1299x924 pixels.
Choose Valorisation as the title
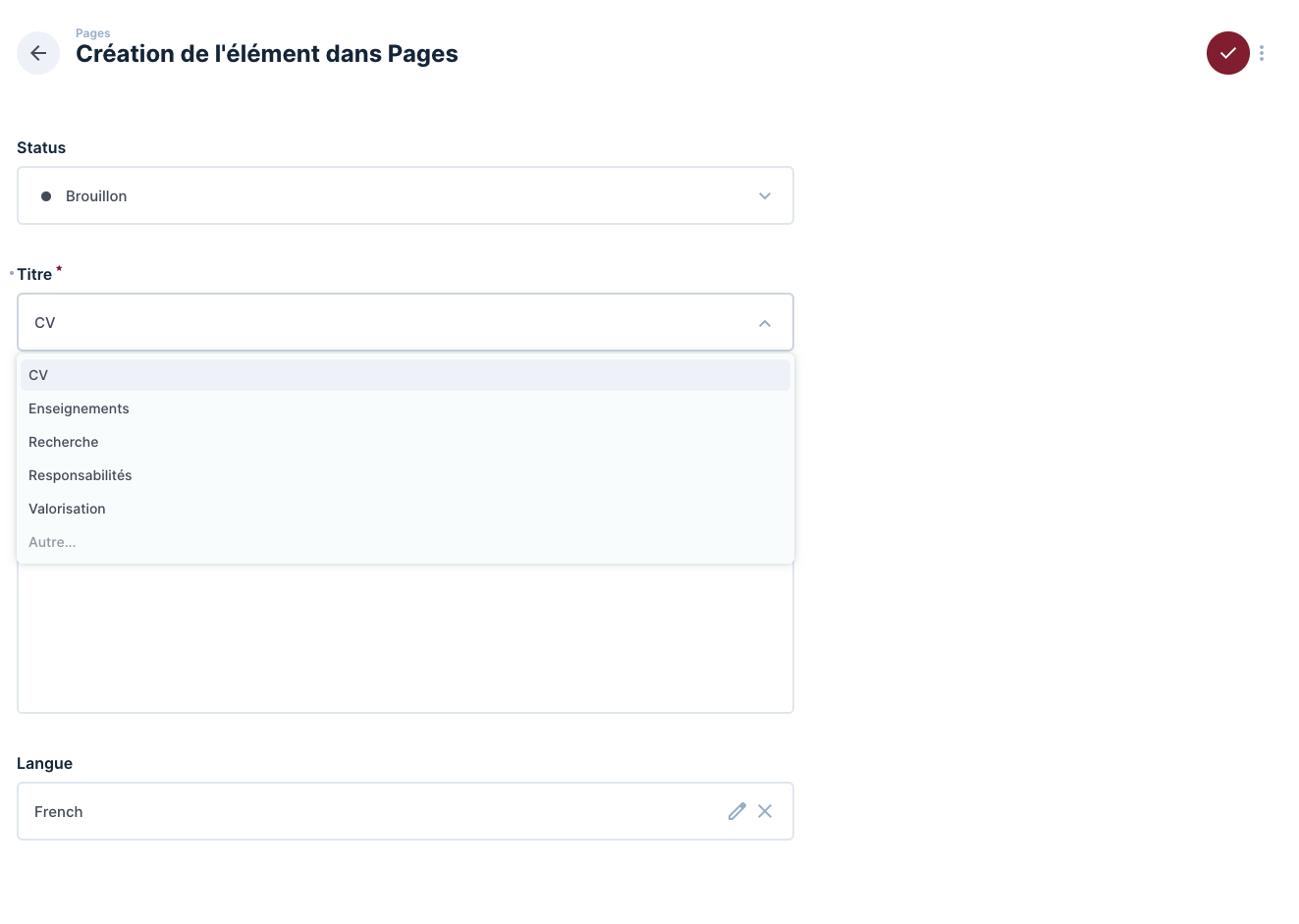(x=67, y=509)
